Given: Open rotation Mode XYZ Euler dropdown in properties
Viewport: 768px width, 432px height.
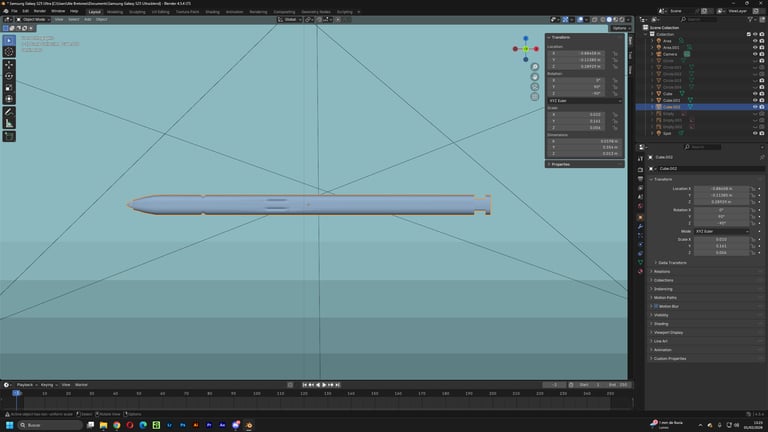Looking at the screenshot, I should point(721,231).
